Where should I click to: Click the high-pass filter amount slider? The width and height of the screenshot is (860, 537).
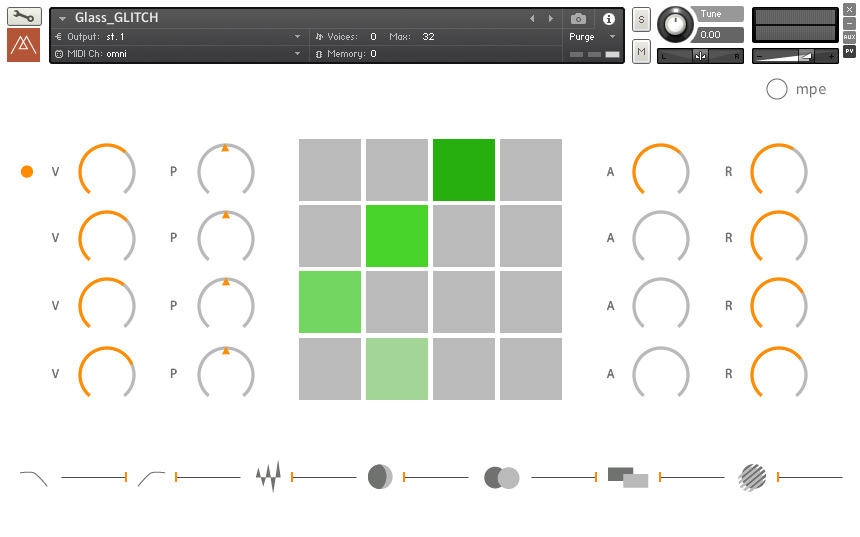click(207, 477)
